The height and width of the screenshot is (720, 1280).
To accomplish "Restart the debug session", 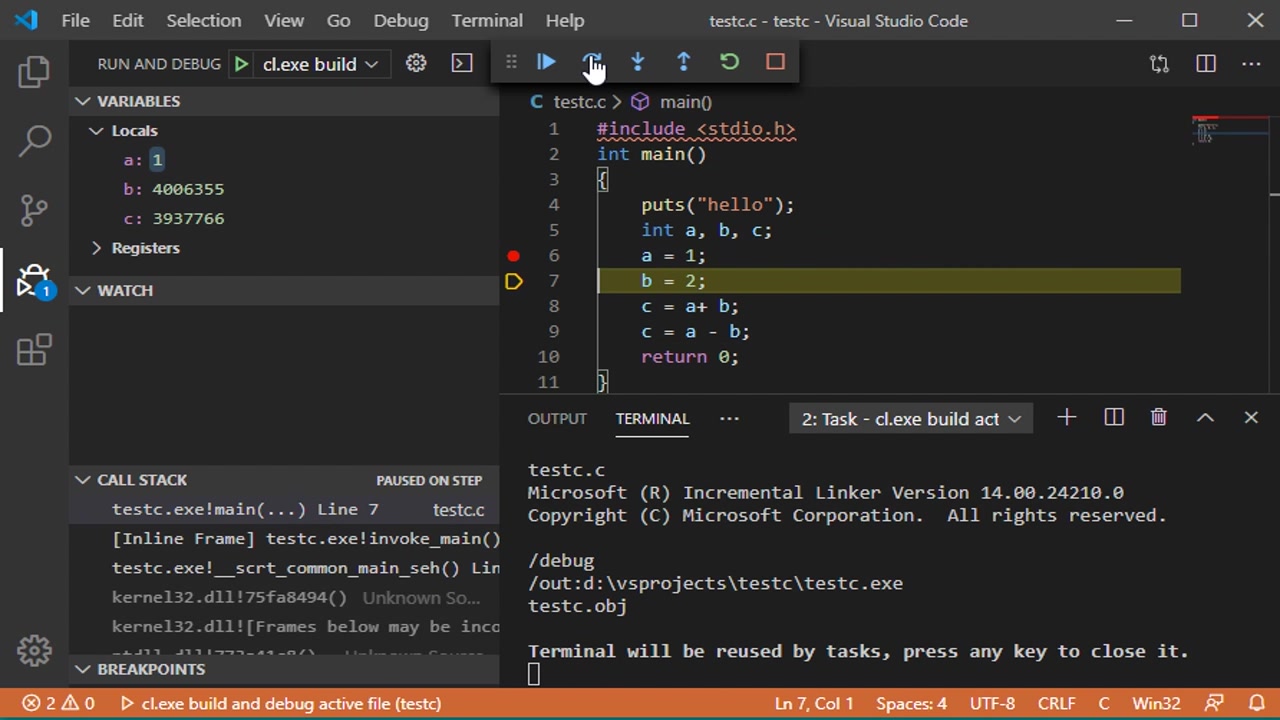I will [729, 63].
